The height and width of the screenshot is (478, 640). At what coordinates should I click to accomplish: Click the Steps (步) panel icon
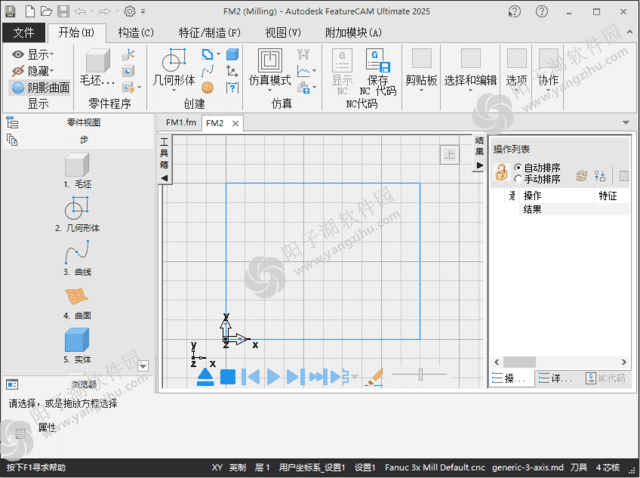[x=12, y=140]
